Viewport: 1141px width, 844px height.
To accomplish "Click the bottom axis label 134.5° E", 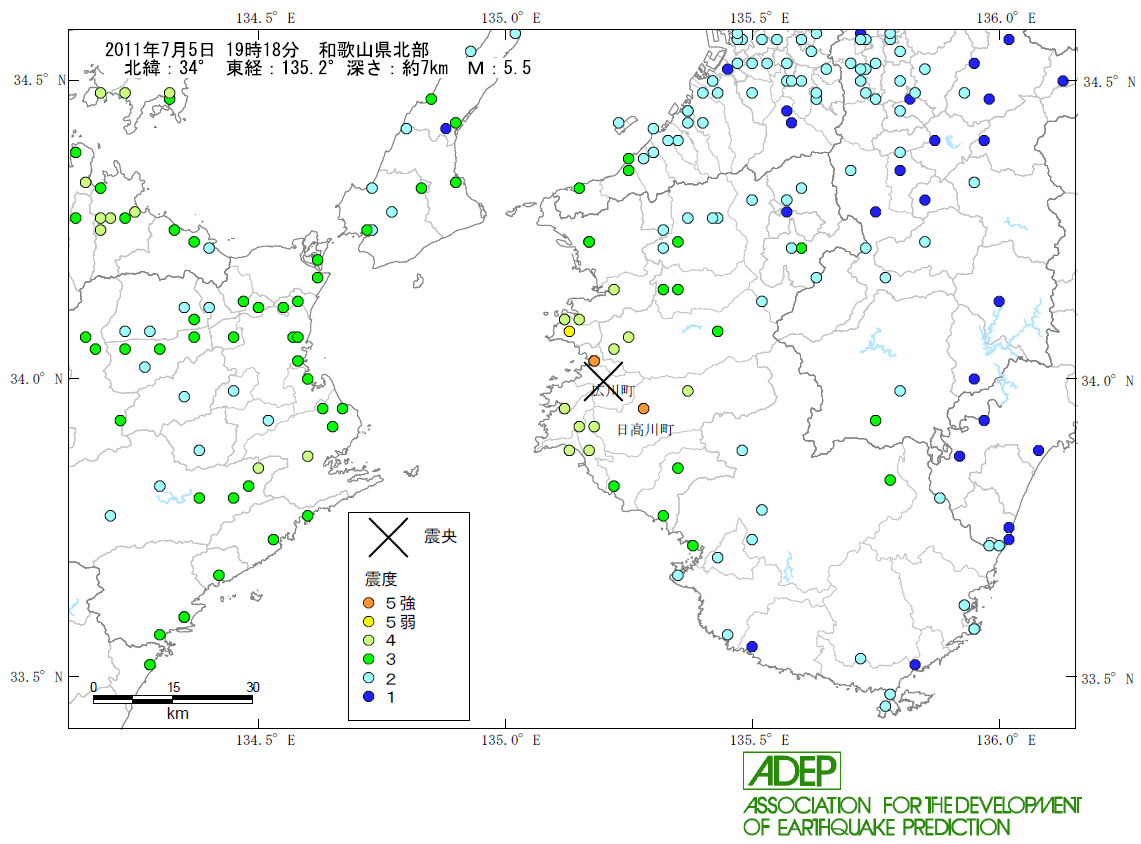I will [x=266, y=740].
